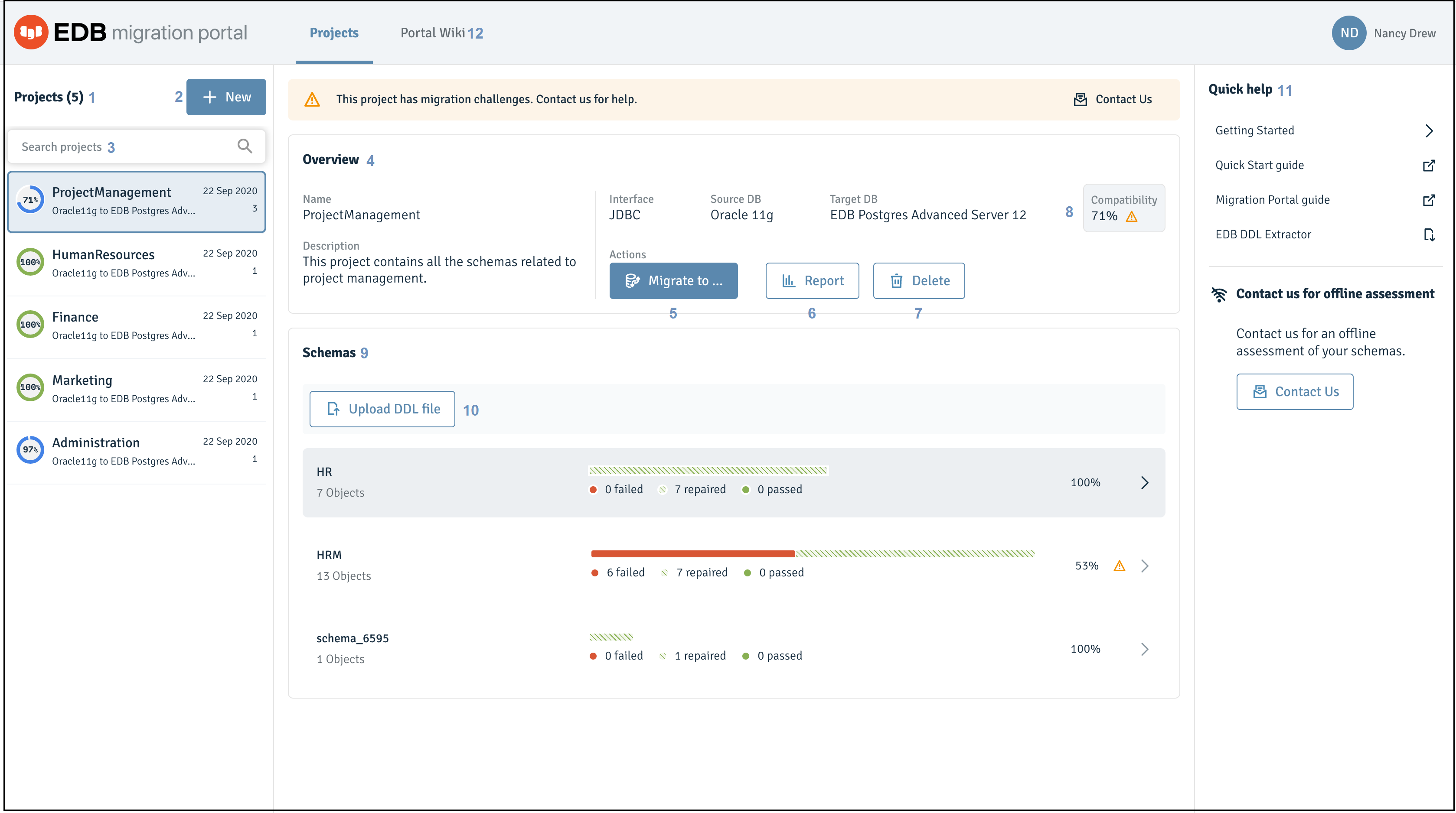Focus the Search projects input field
The height and width of the screenshot is (813, 1456).
tap(136, 147)
